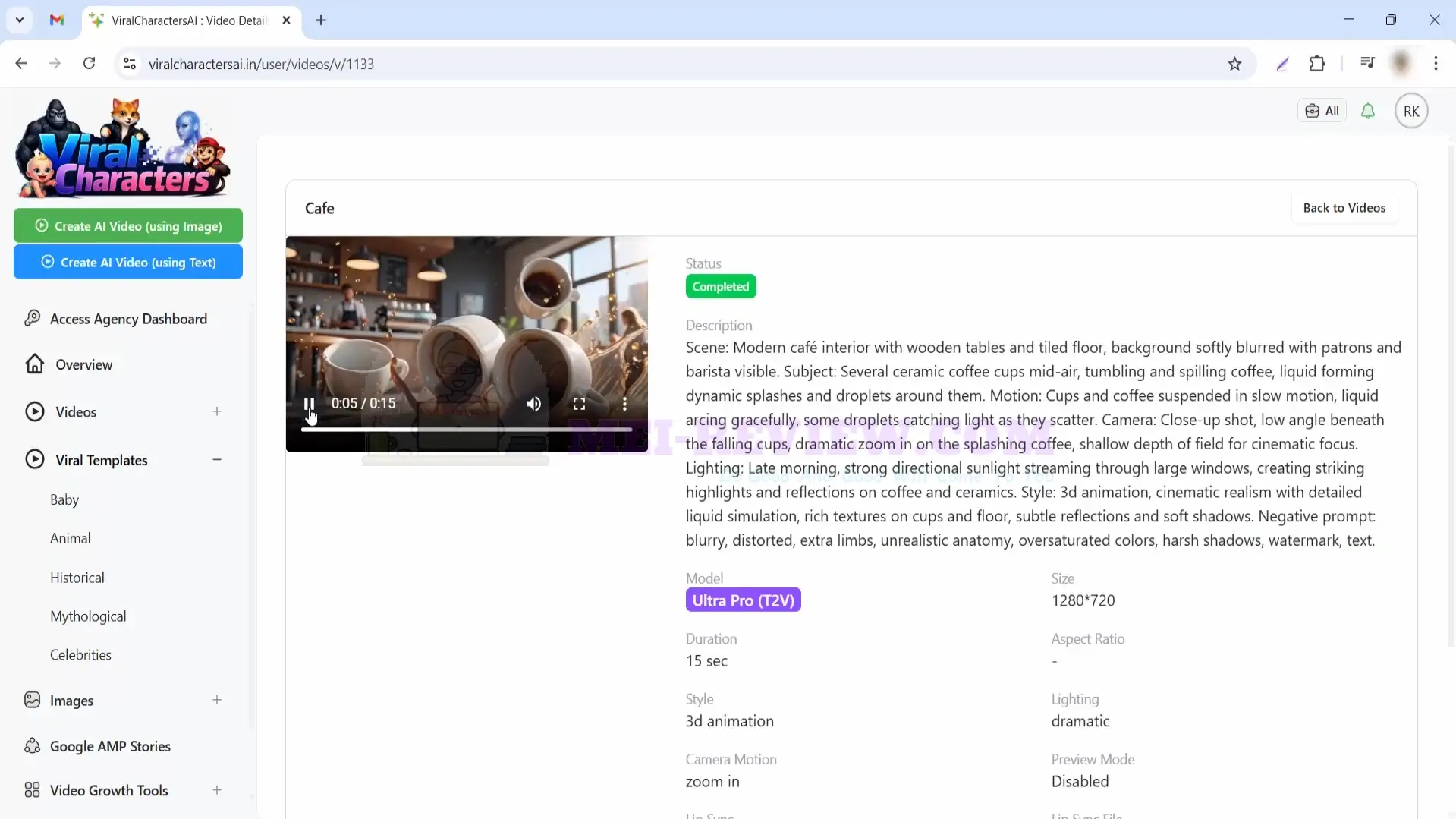The height and width of the screenshot is (819, 1456).
Task: Pause the Cafe video playback
Action: pyautogui.click(x=309, y=404)
